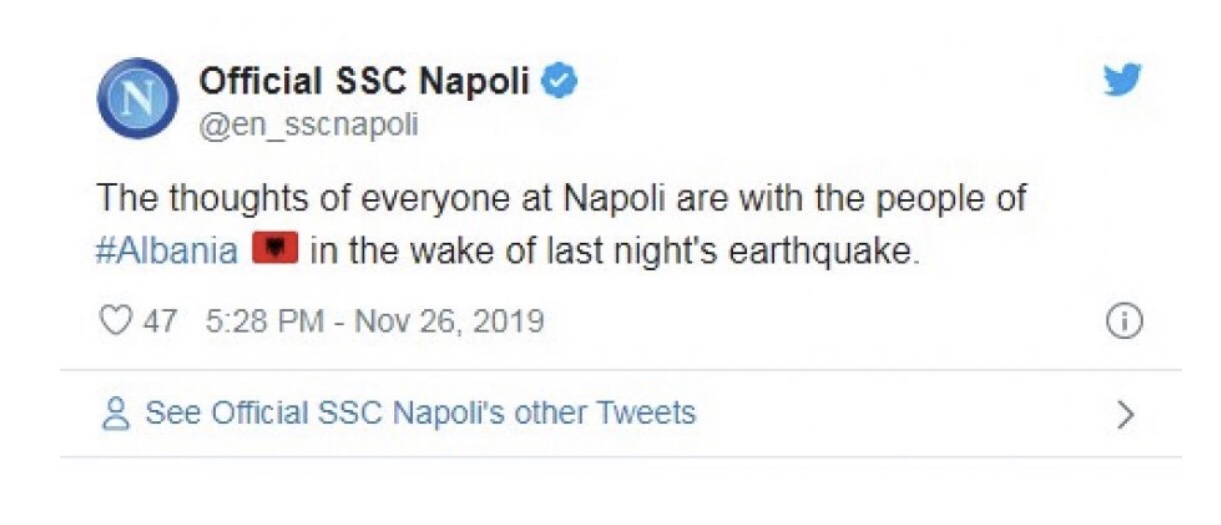1221x525 pixels.
Task: Open the @en_sscnapoli handle
Action: pyautogui.click(x=309, y=125)
